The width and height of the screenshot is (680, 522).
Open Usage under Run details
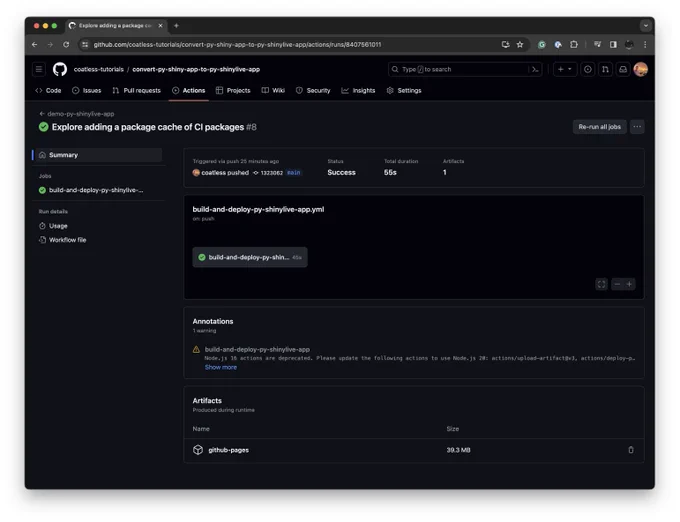click(54, 226)
